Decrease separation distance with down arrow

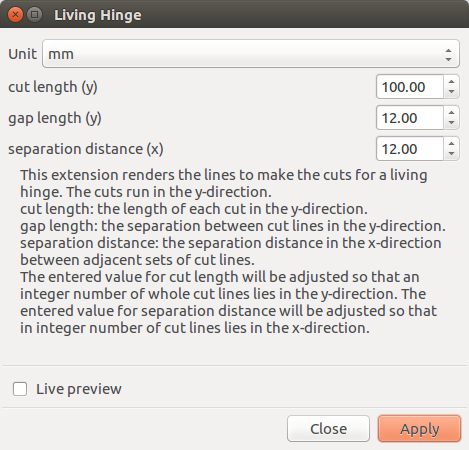(x=451, y=154)
